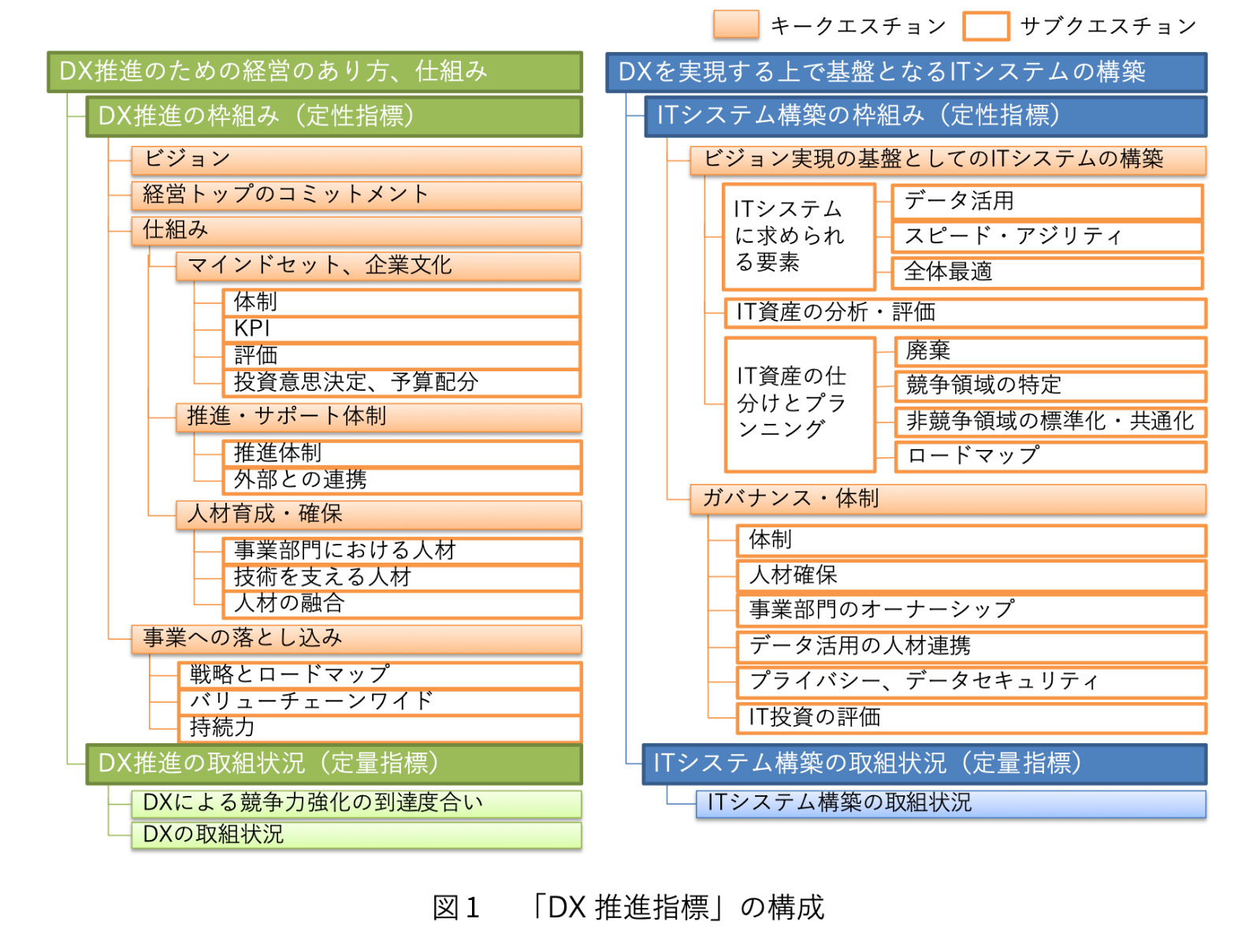The height and width of the screenshot is (952, 1260).
Task: Select 'マインドセット、企業文化' box
Action: 378,266
